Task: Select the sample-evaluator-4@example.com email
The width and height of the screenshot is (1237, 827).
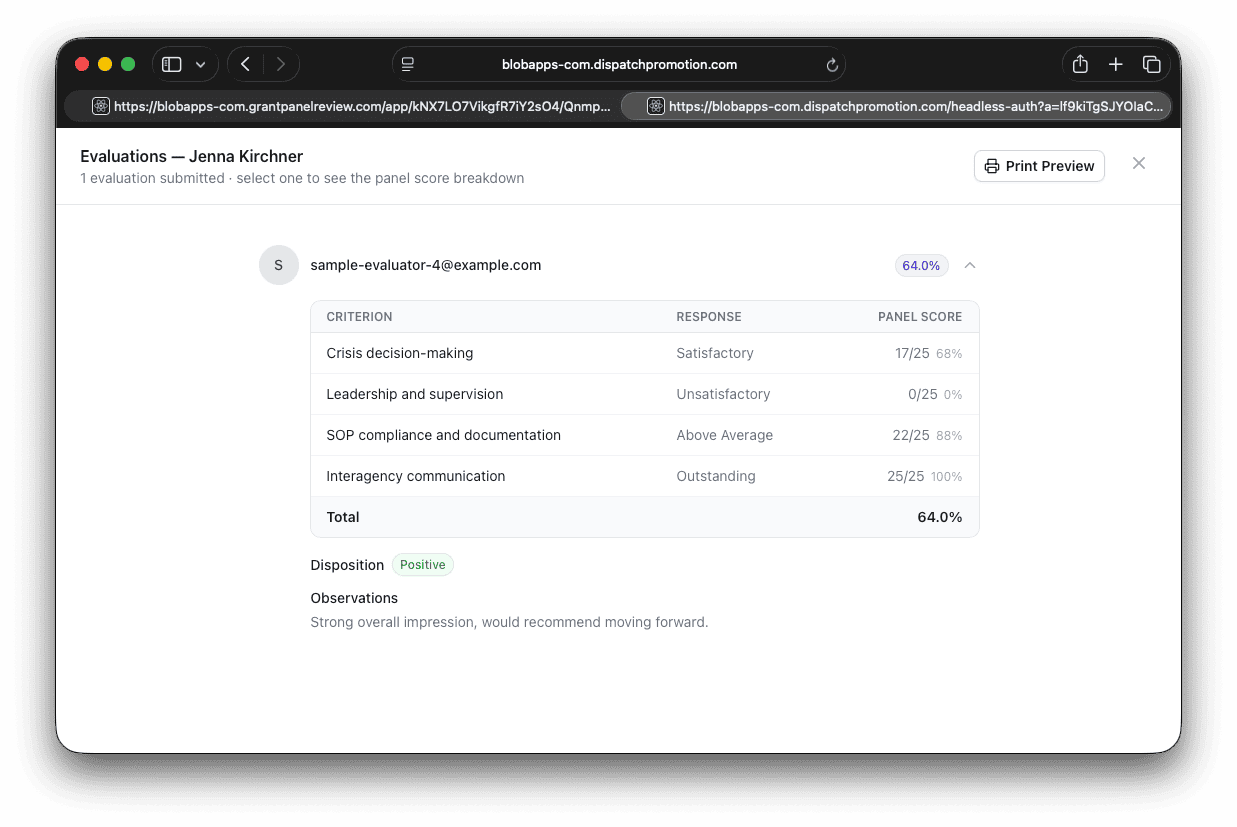Action: (x=426, y=265)
